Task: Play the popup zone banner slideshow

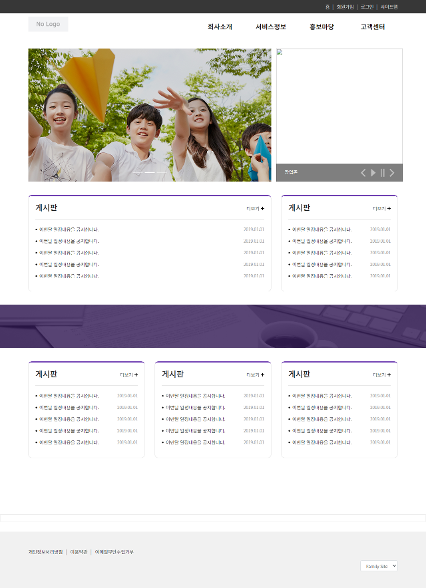Action: point(373,172)
